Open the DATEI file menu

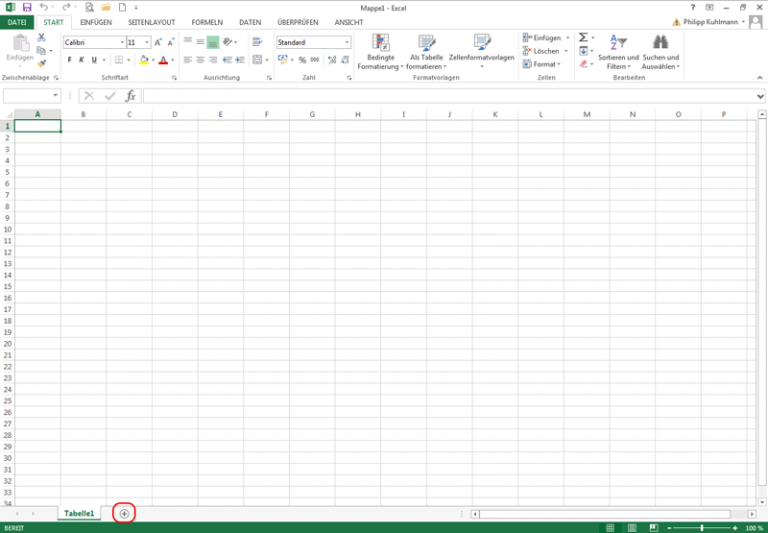(17, 22)
